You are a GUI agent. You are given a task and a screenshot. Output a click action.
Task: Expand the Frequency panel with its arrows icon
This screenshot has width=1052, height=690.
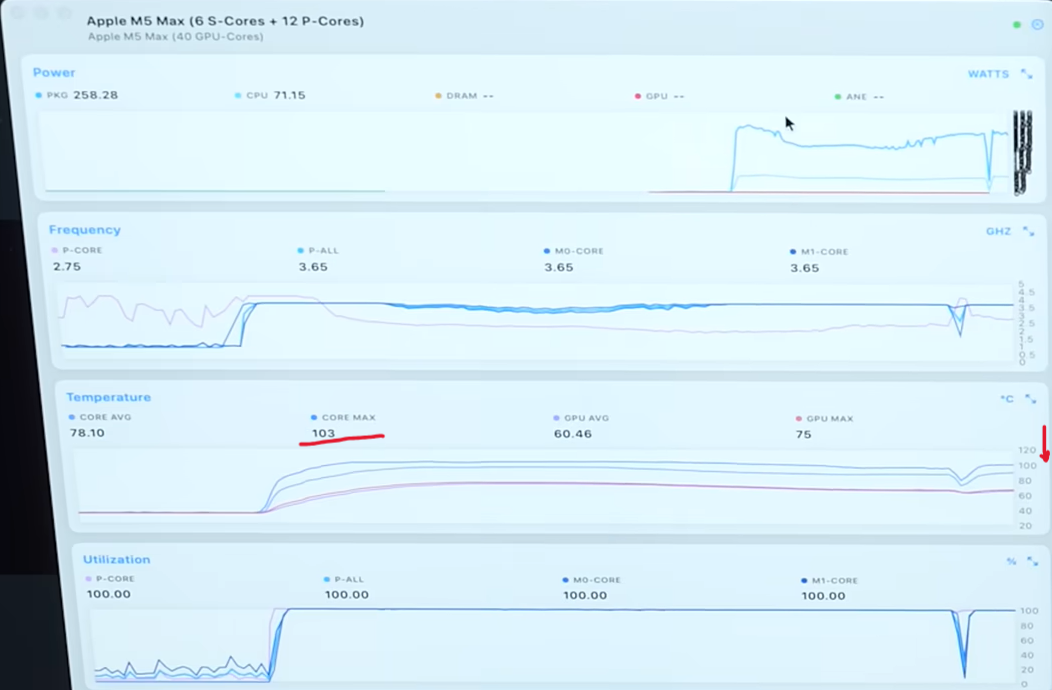[1029, 232]
